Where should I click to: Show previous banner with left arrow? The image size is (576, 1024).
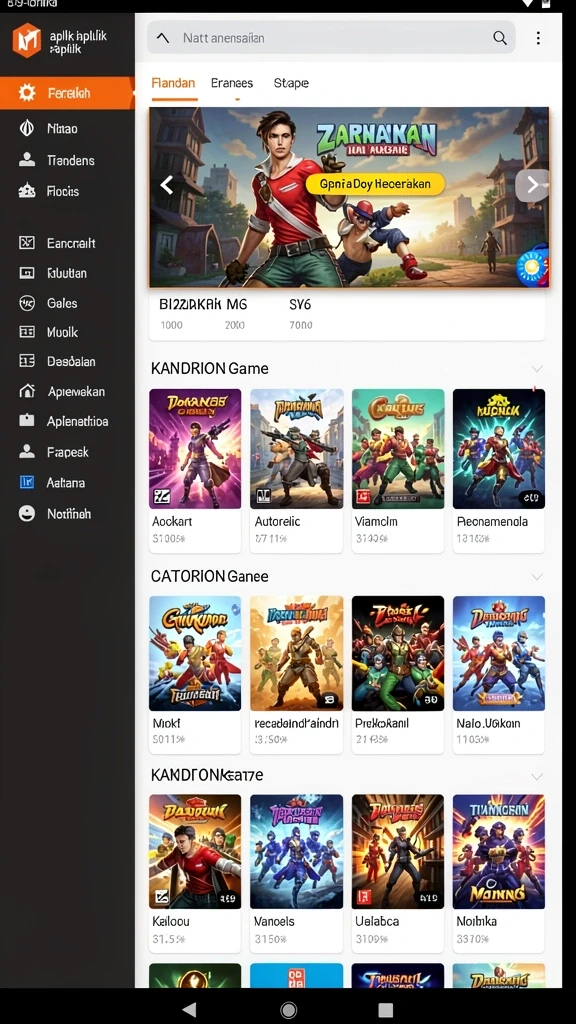tap(167, 185)
